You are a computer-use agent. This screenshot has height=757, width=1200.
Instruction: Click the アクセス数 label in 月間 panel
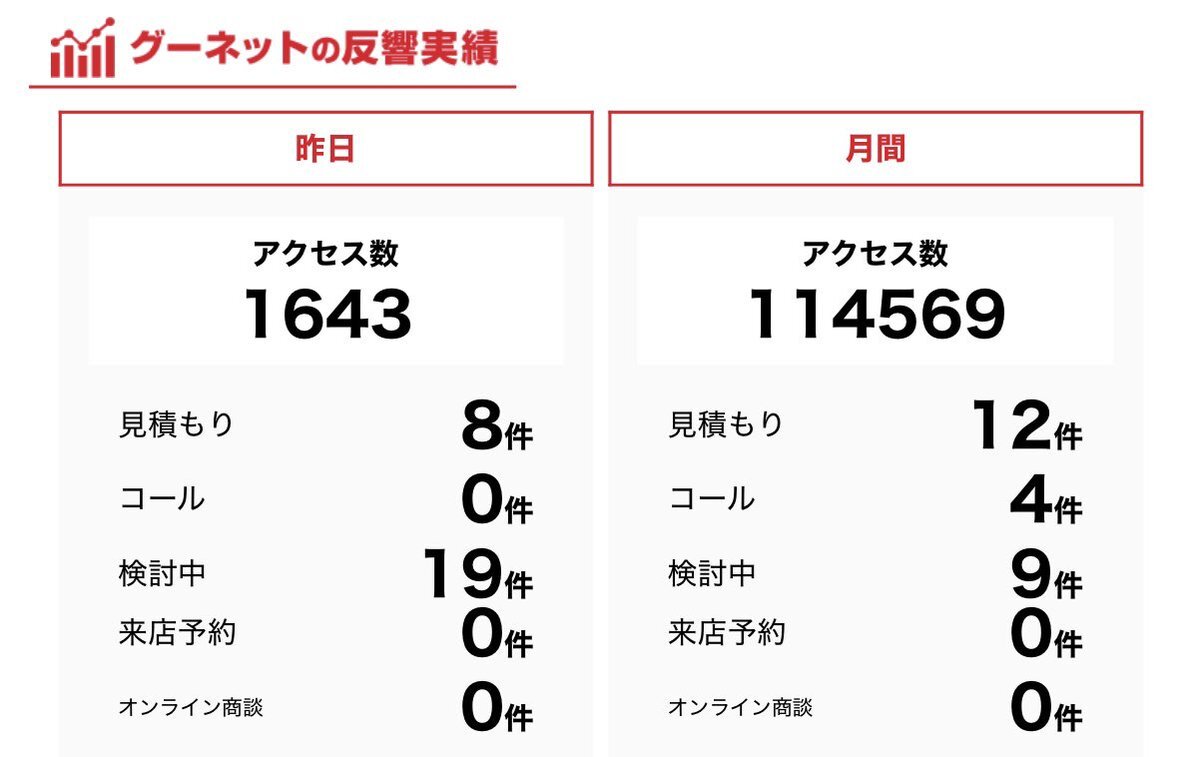pos(875,253)
